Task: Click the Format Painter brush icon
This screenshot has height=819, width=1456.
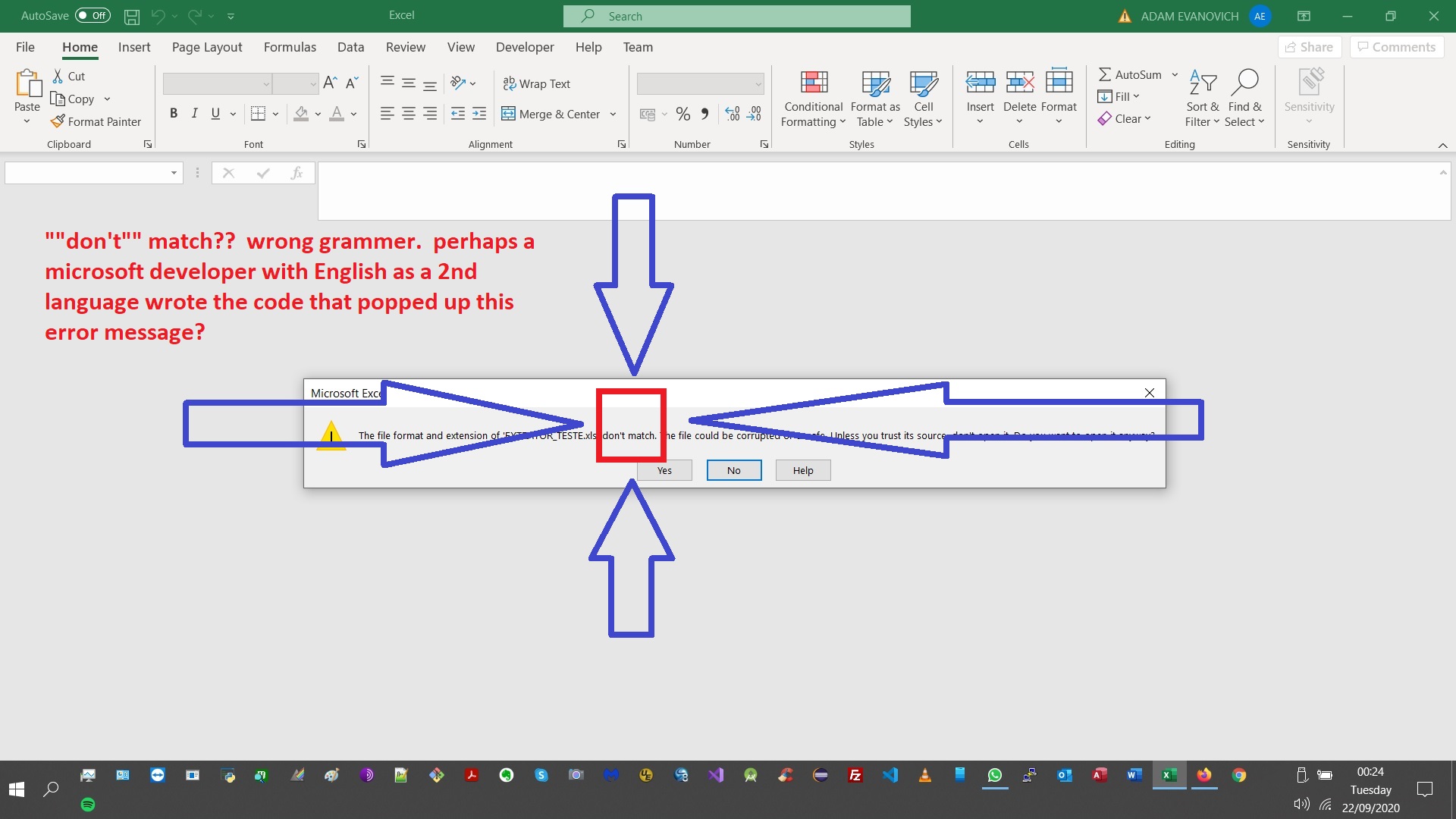Action: [x=58, y=121]
